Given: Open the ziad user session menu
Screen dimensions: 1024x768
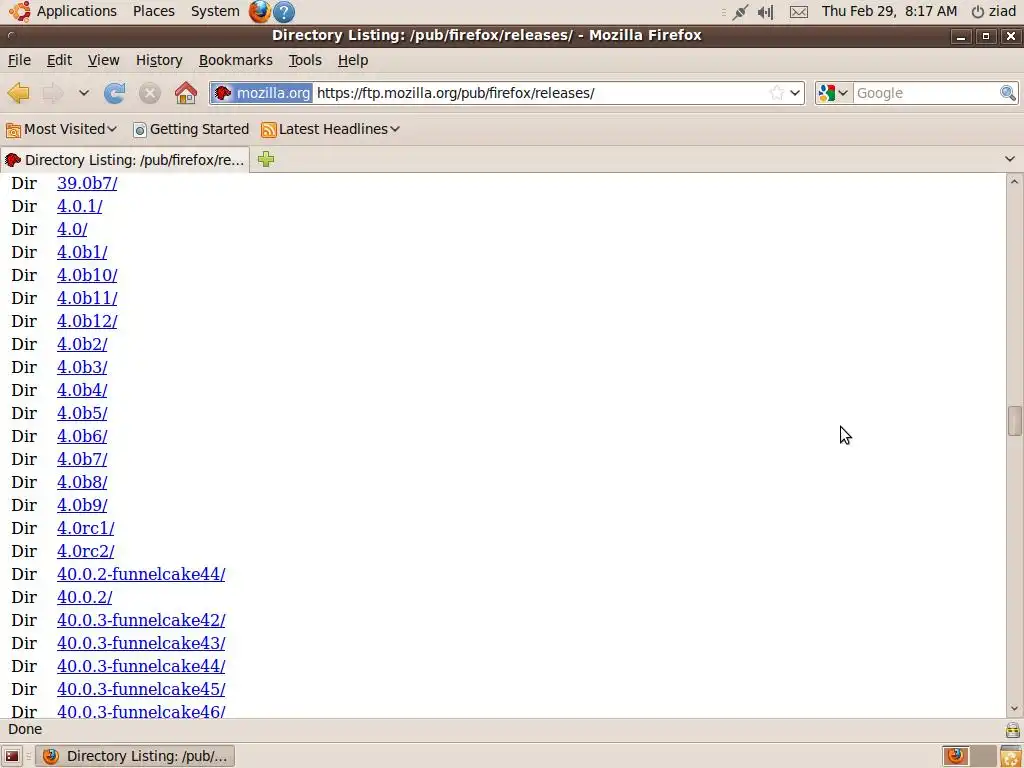Looking at the screenshot, I should coord(993,11).
